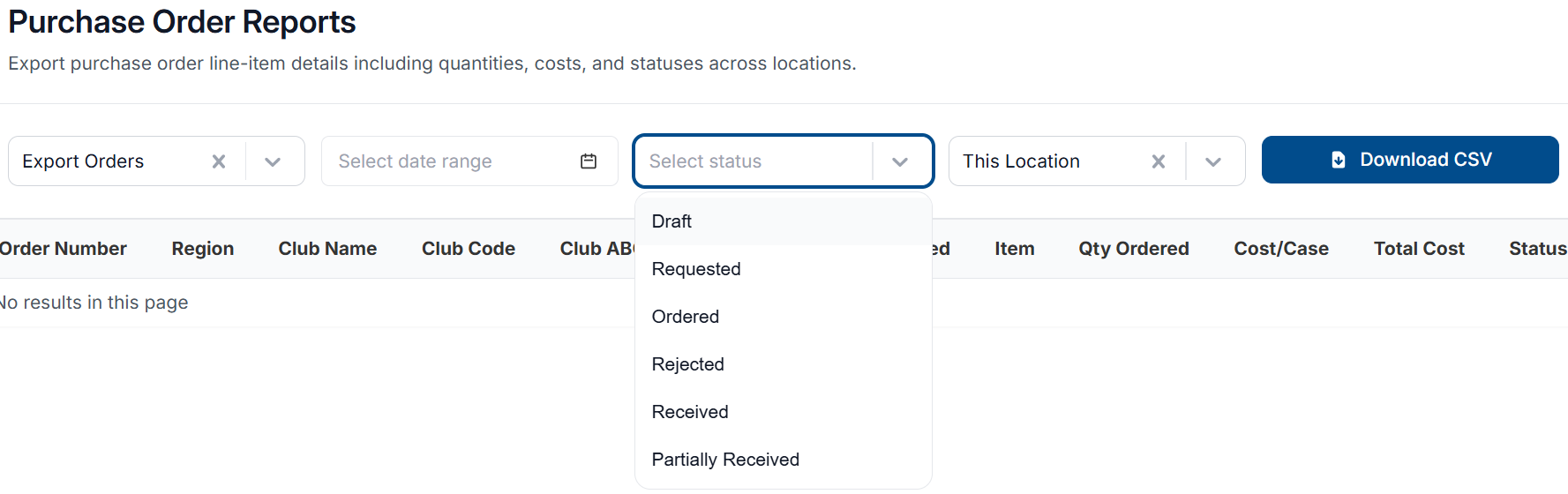Select the Draft status option

[784, 221]
